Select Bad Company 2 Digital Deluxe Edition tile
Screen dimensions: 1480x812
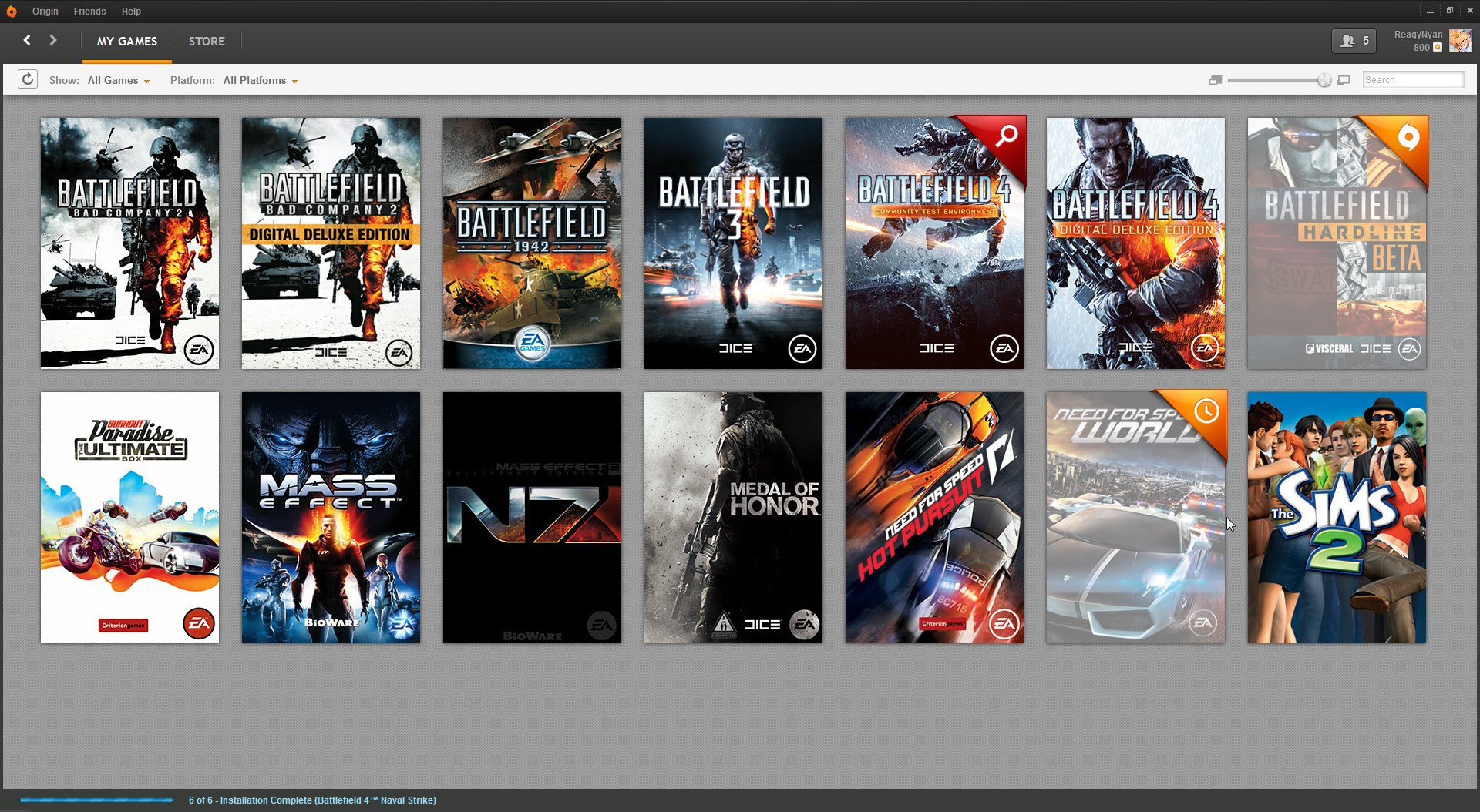pos(331,243)
